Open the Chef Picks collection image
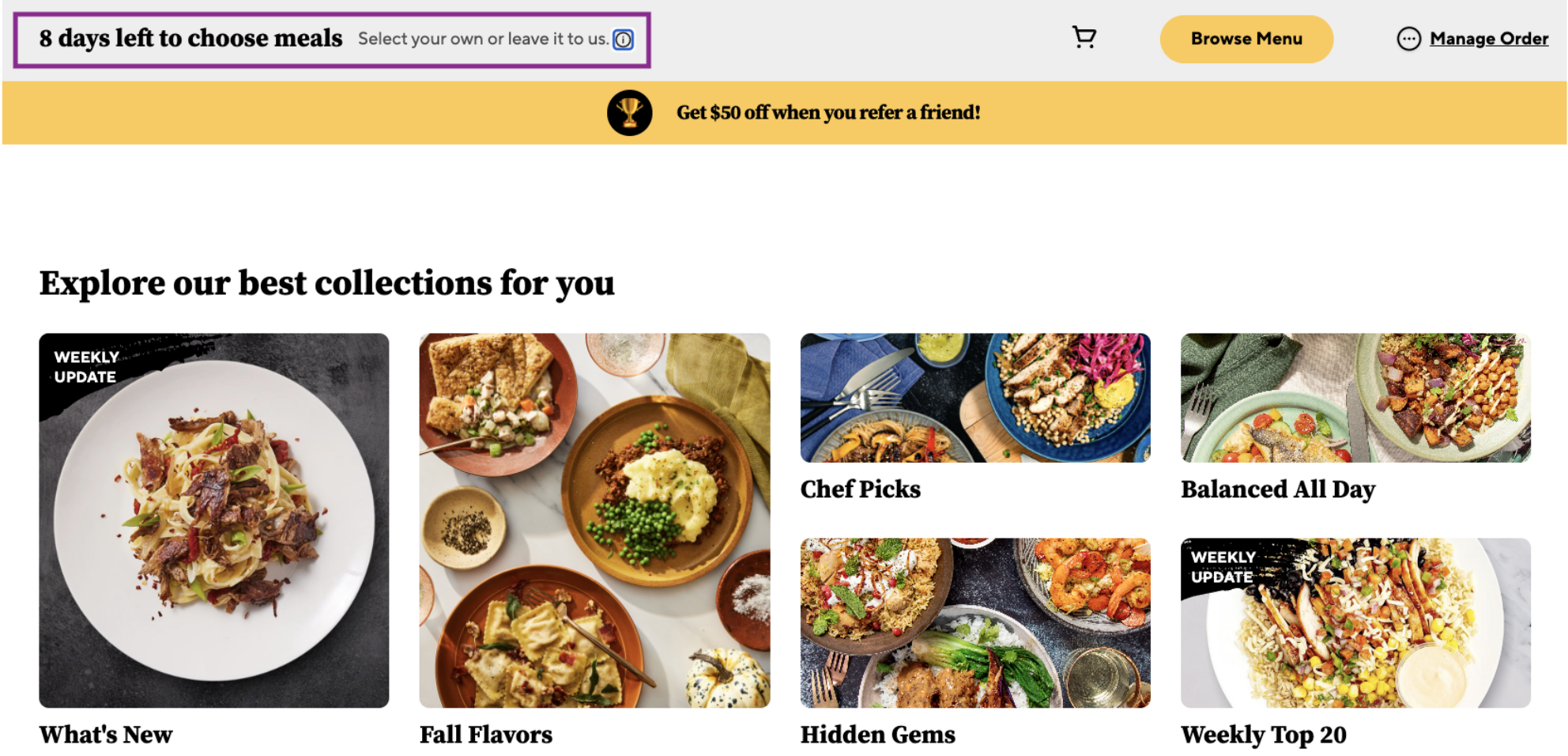The height and width of the screenshot is (756, 1568). point(974,398)
